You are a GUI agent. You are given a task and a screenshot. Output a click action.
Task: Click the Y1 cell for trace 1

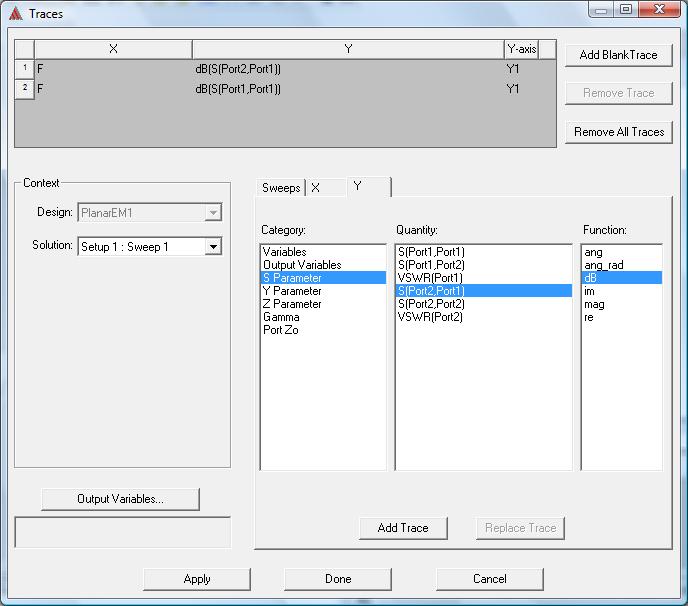point(521,69)
